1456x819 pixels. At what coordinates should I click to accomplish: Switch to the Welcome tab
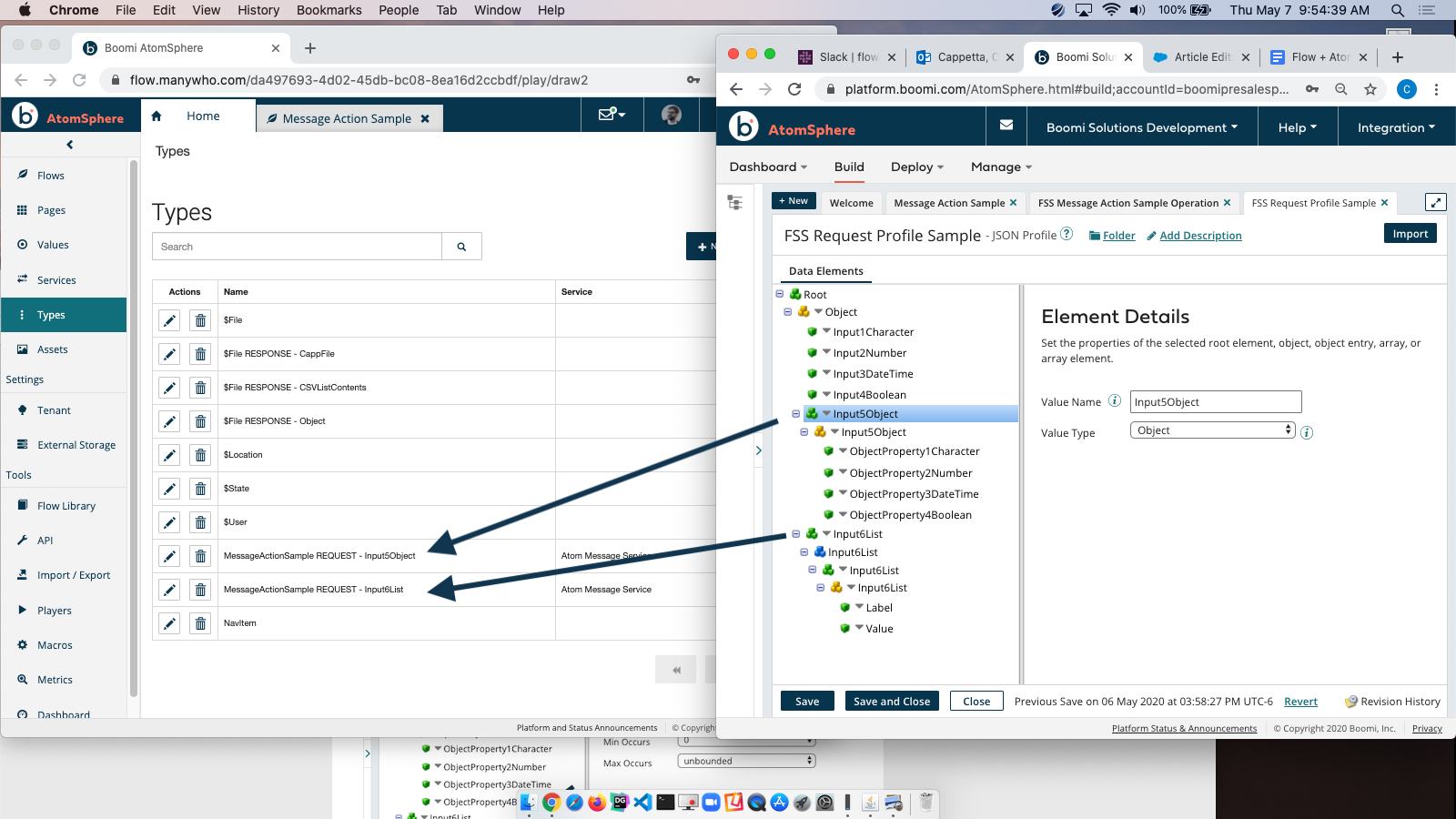[852, 203]
